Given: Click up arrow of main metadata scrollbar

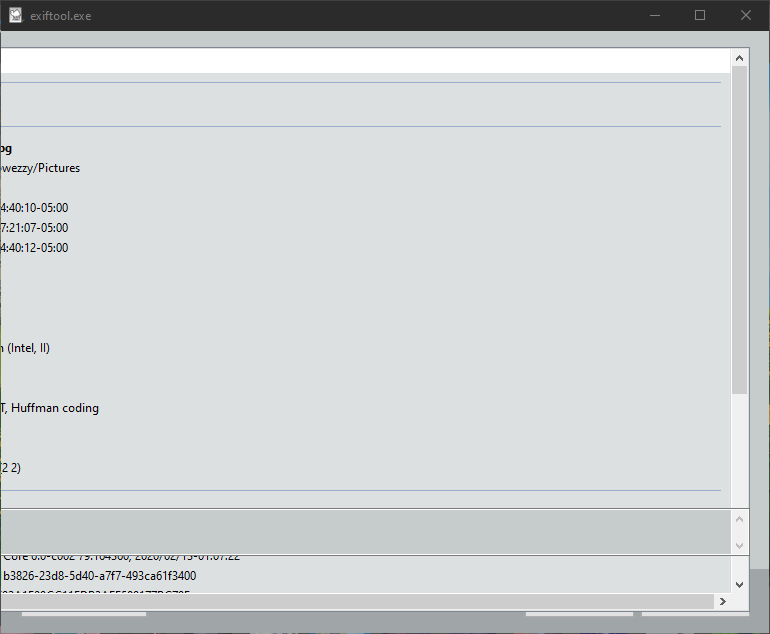Looking at the screenshot, I should coord(740,58).
